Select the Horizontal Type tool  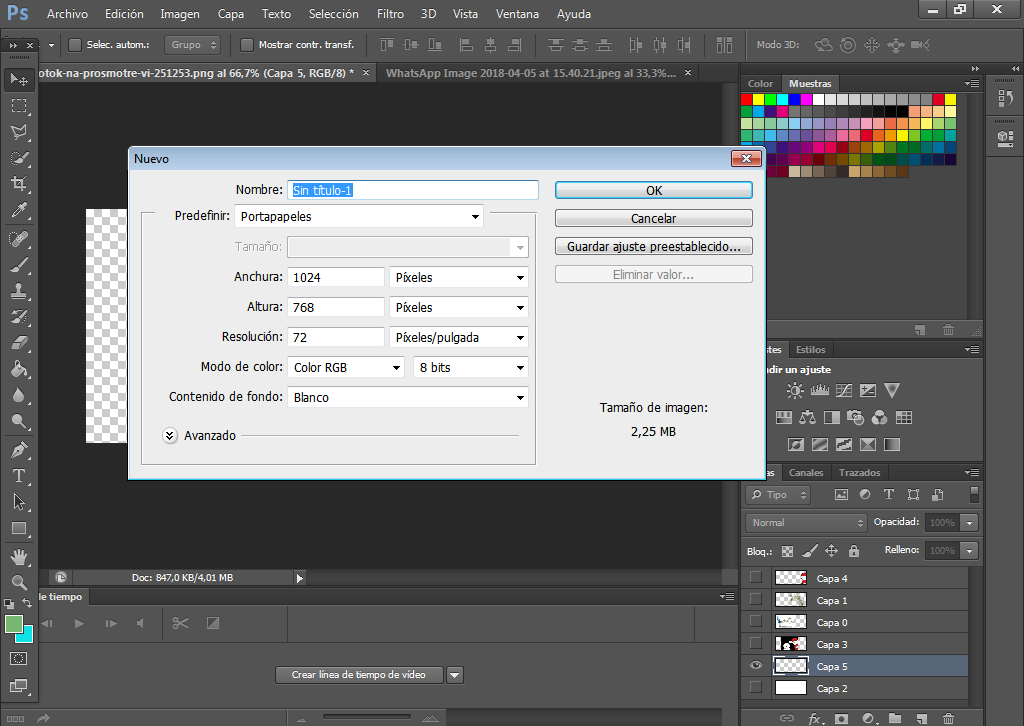click(x=19, y=476)
